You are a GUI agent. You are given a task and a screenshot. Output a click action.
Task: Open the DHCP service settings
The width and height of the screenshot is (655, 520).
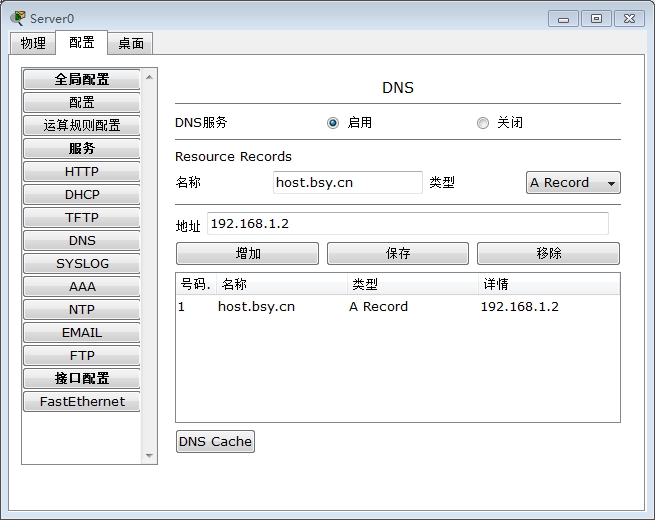[82, 195]
